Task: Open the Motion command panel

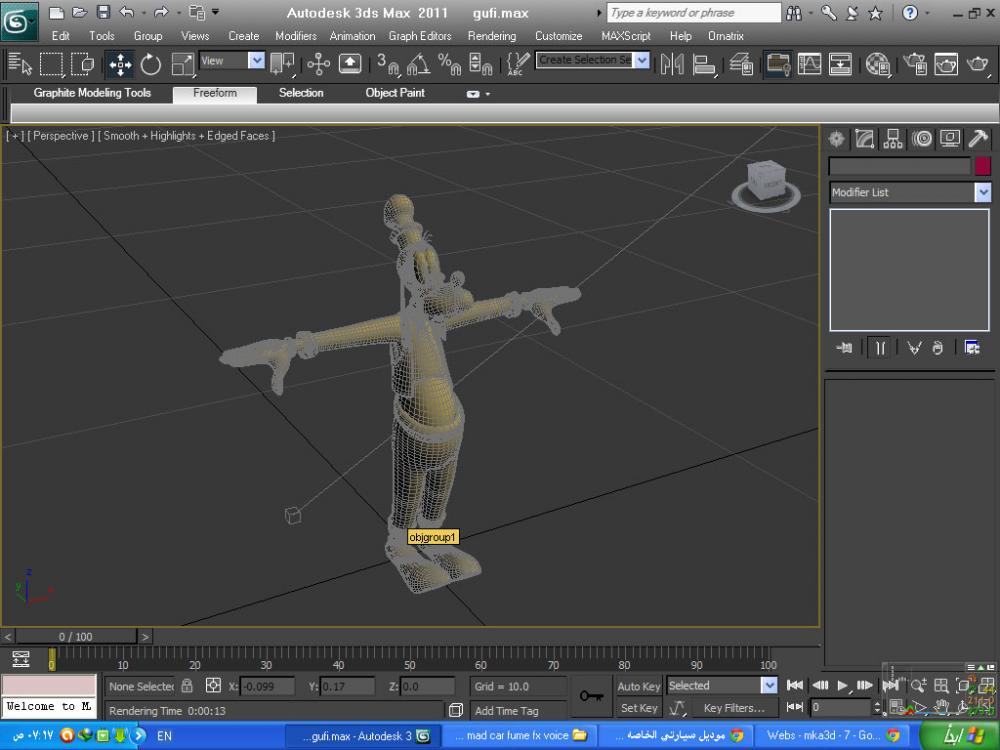Action: pyautogui.click(x=922, y=139)
